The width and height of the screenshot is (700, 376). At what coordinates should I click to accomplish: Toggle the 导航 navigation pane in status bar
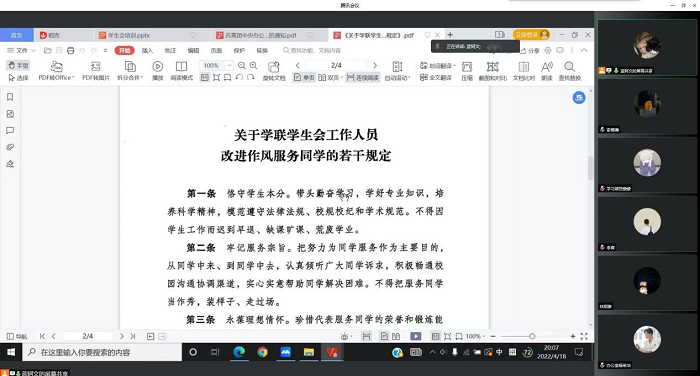[17, 336]
